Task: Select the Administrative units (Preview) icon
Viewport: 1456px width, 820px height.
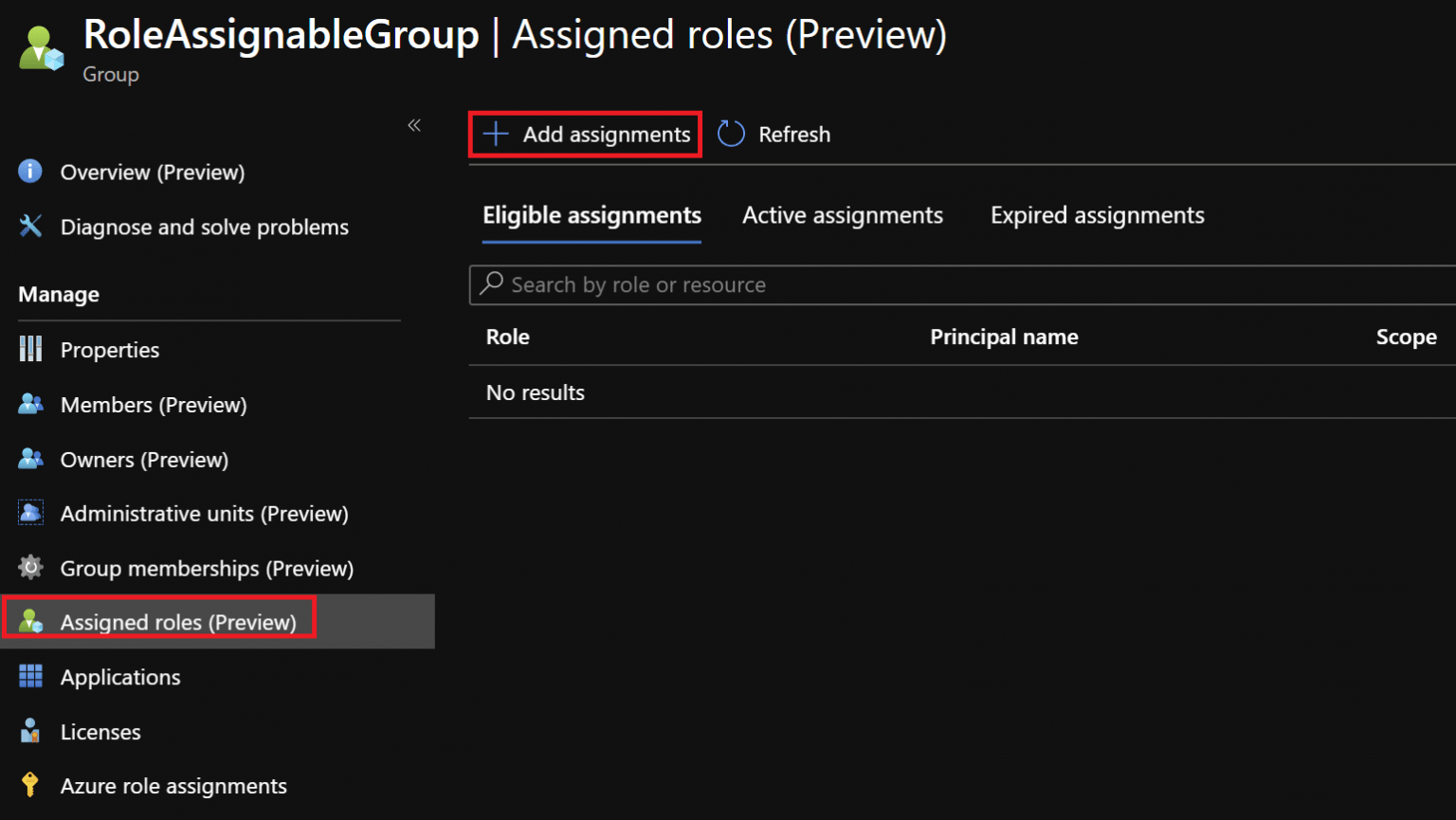Action: click(29, 513)
